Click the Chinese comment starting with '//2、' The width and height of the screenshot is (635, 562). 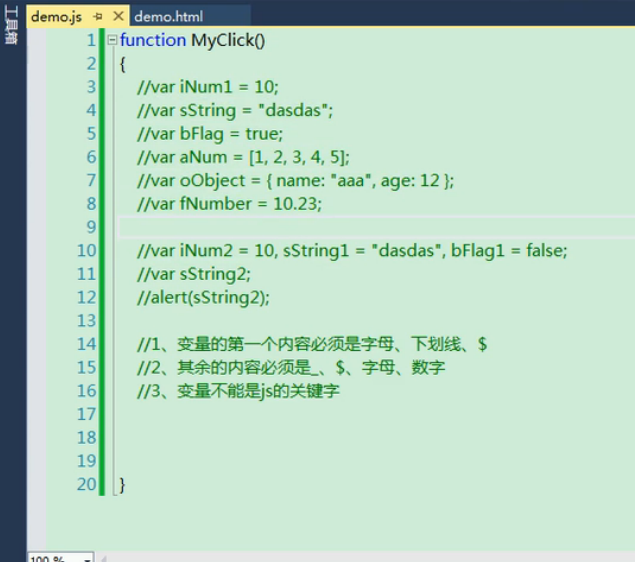(x=291, y=368)
